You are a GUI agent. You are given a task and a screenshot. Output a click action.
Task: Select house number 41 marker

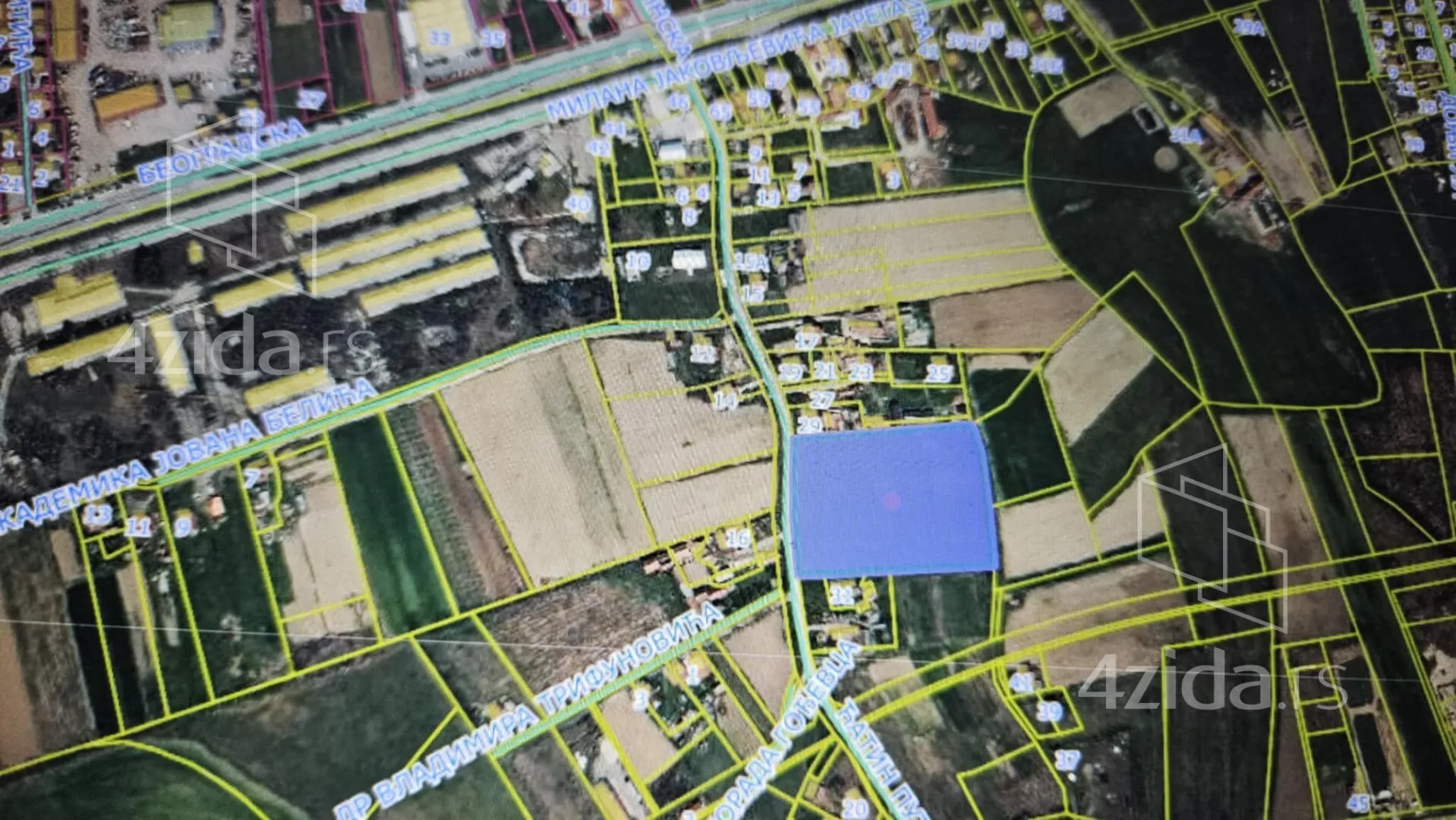(1022, 683)
